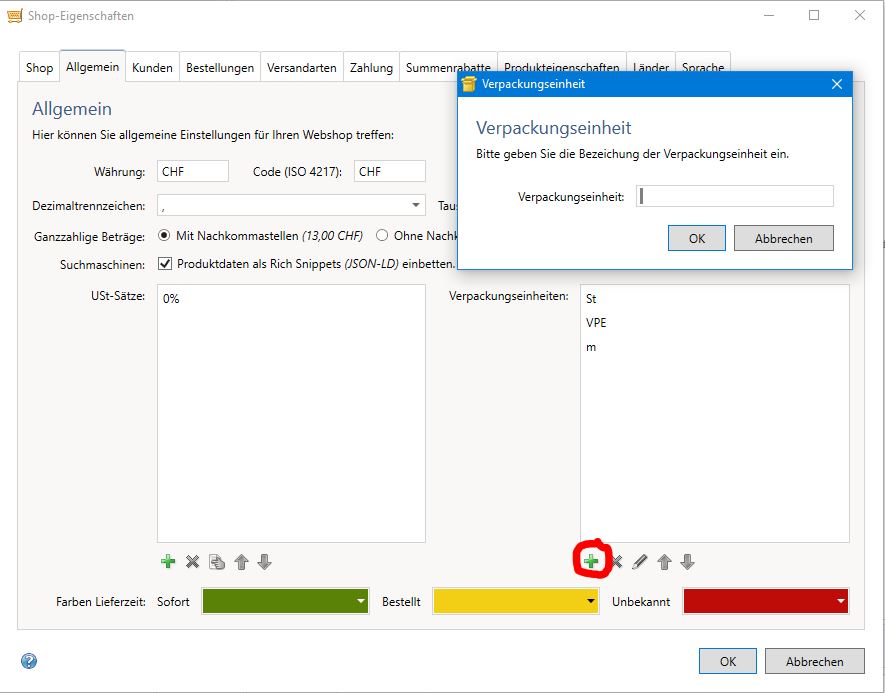Switch to the Shop tab
The image size is (885, 693).
pos(40,68)
